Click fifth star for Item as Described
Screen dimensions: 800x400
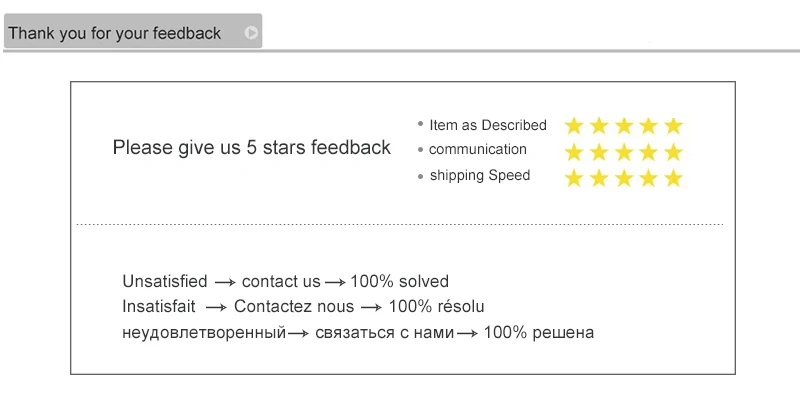click(x=674, y=126)
